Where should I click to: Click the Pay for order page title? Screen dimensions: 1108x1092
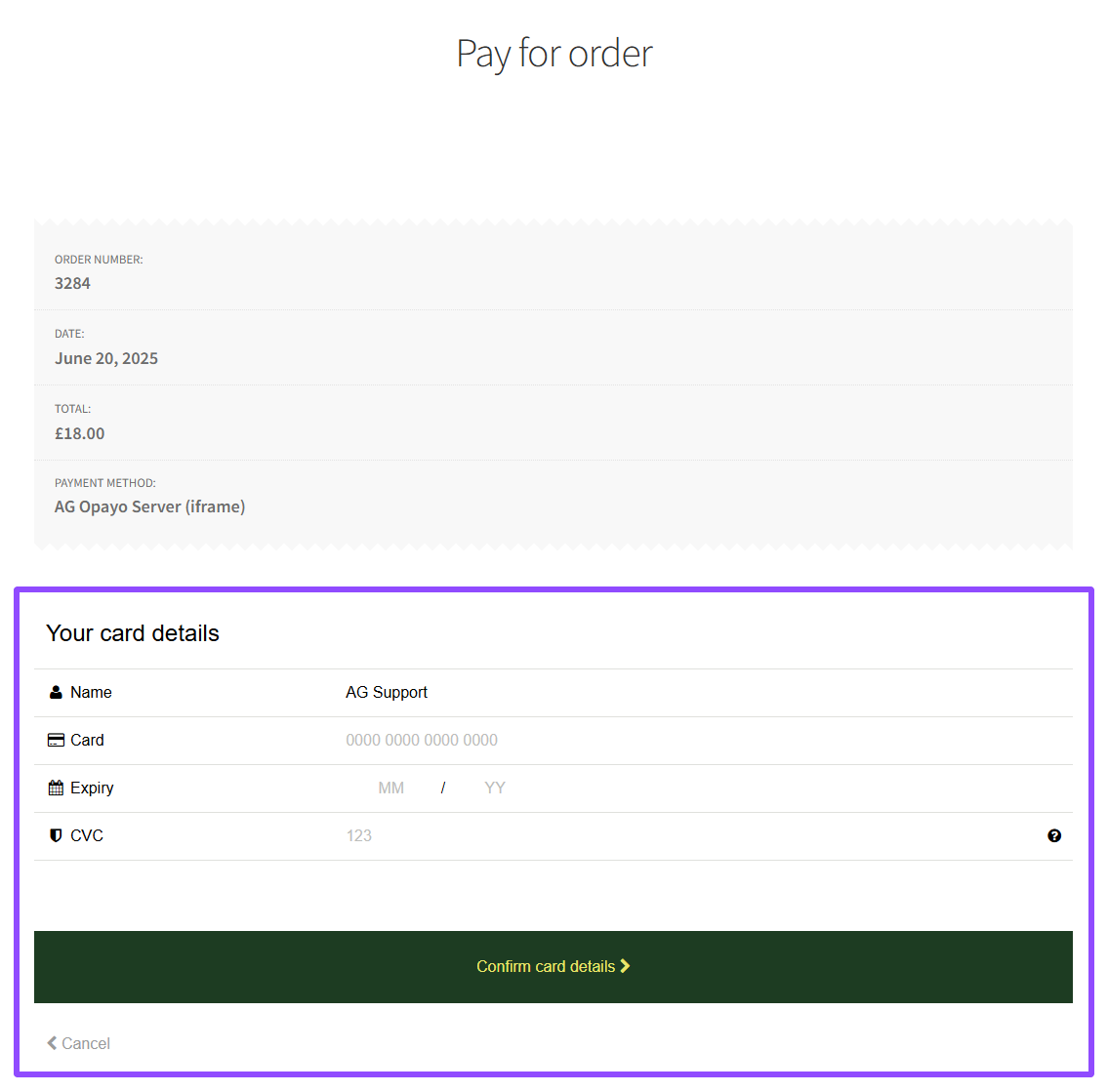click(x=554, y=54)
